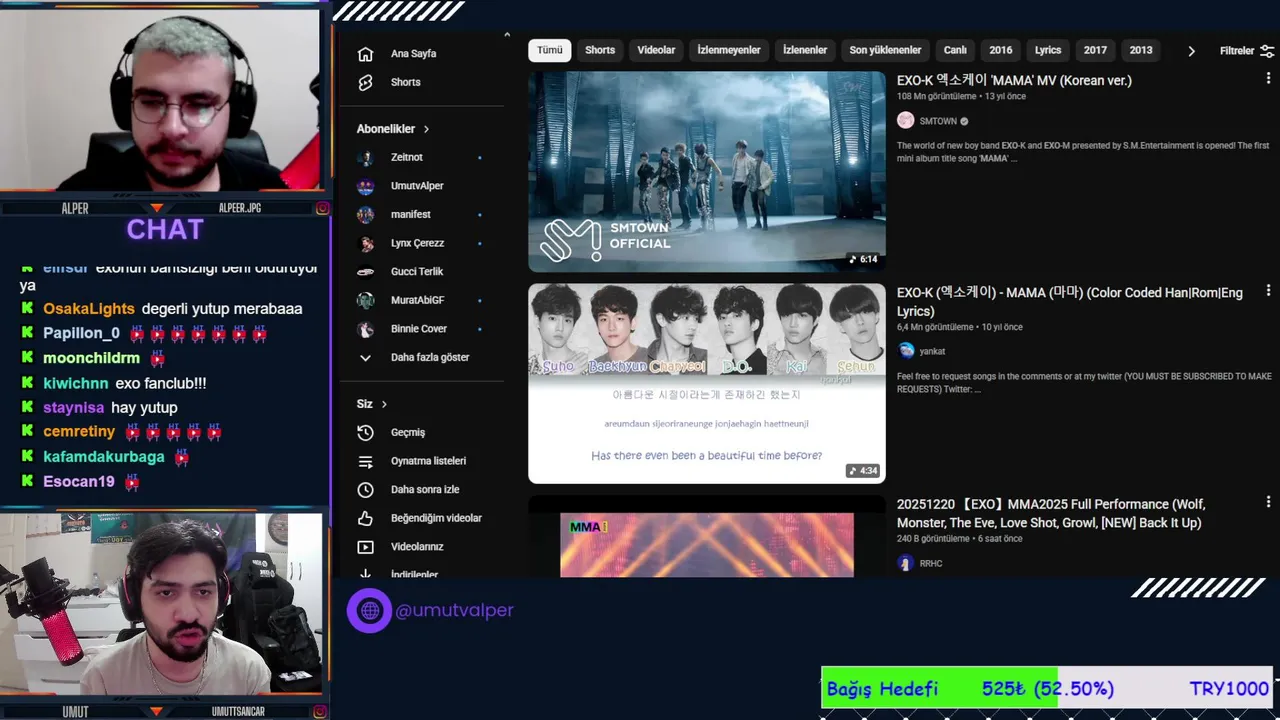Click cemretiny username in chat
The height and width of the screenshot is (720, 1280).
(79, 432)
